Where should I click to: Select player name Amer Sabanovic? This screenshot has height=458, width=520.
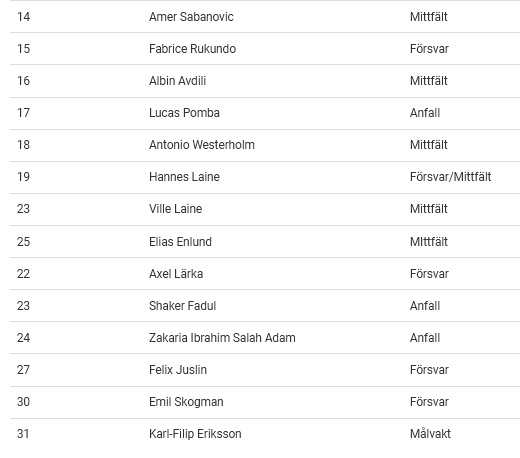[191, 17]
